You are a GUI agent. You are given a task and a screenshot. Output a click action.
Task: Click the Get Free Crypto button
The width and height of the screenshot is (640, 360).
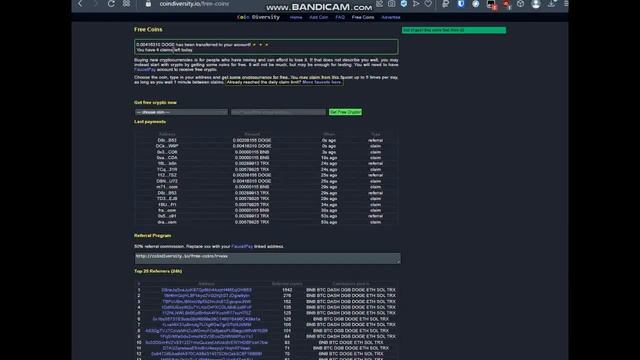click(x=345, y=112)
